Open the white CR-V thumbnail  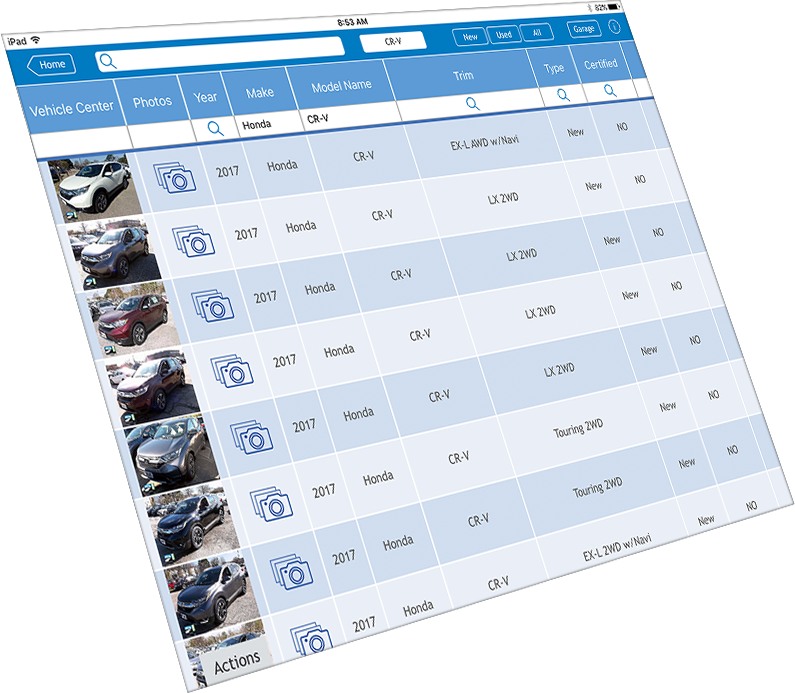click(94, 187)
